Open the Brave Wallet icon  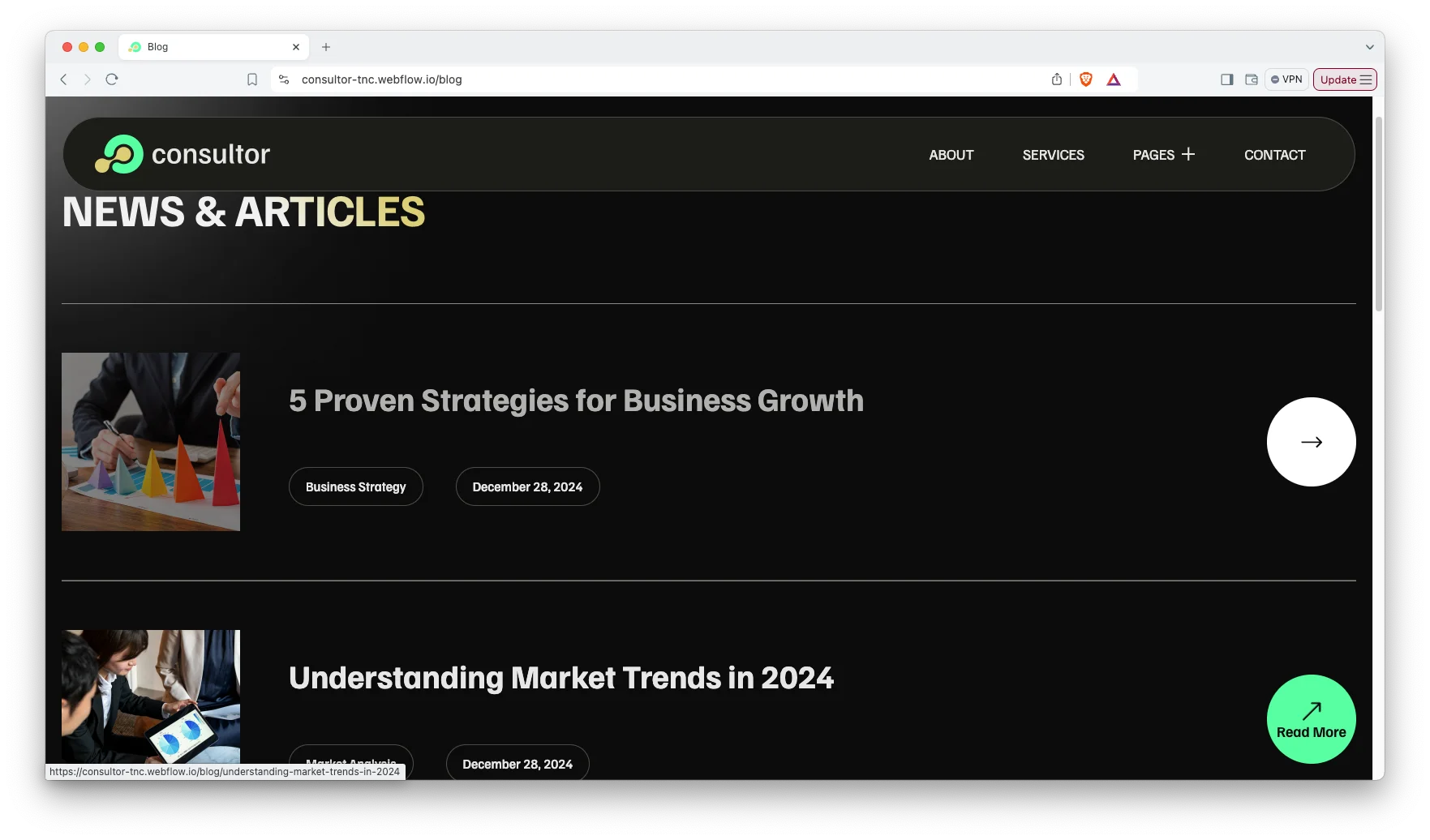(x=1251, y=79)
